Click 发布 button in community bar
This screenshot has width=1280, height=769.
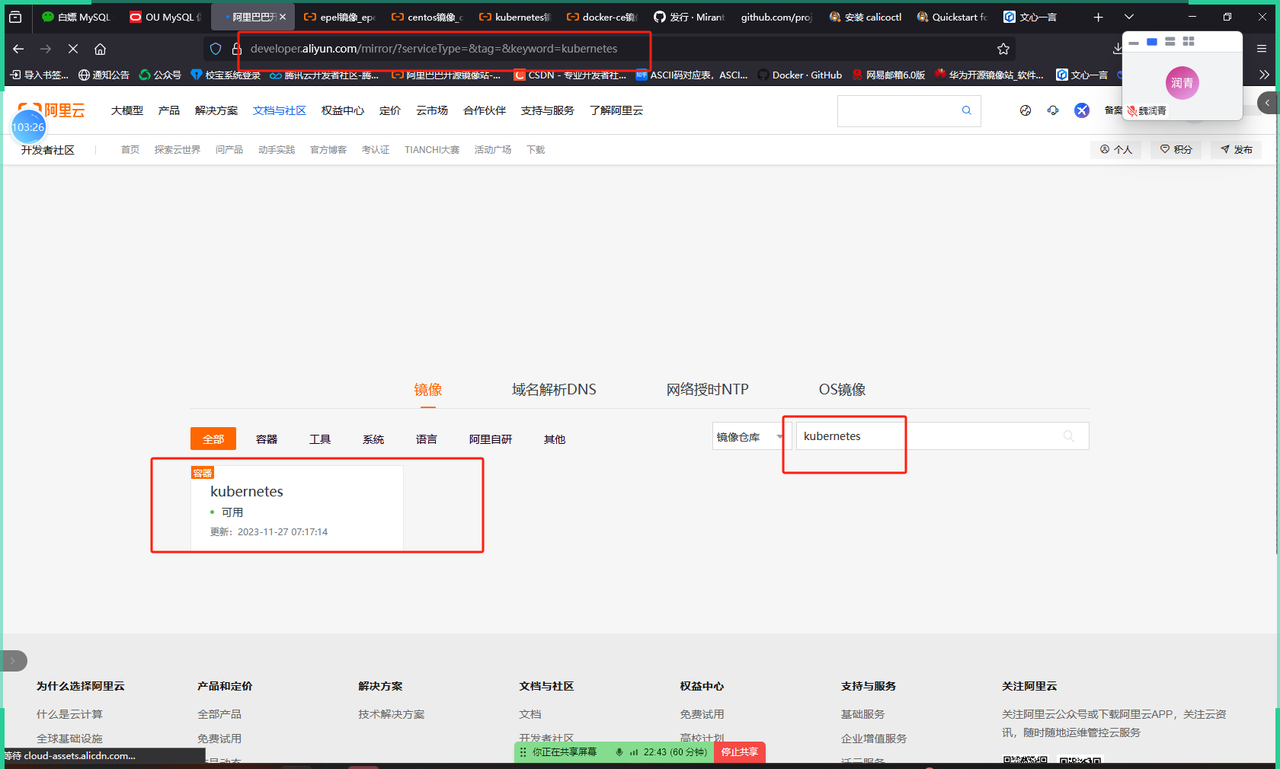click(x=1236, y=150)
